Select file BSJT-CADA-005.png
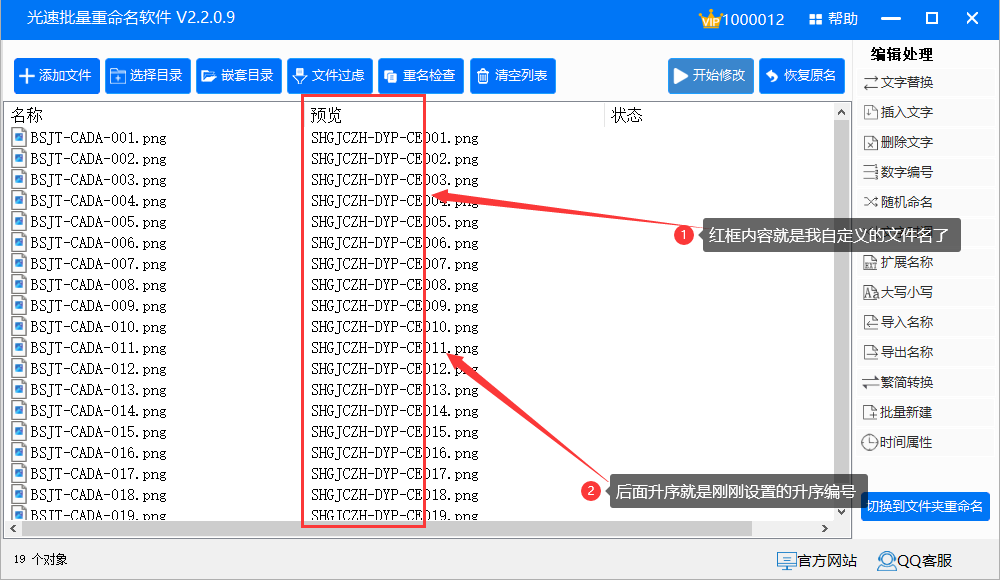The image size is (1000, 580). pos(98,222)
